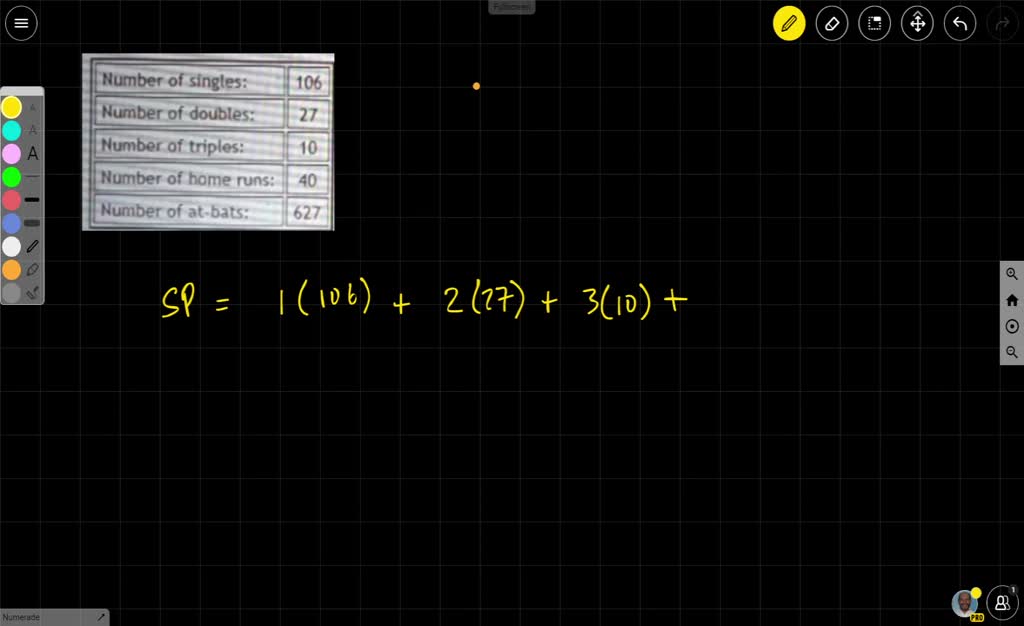Select the orange color swatch

11,270
